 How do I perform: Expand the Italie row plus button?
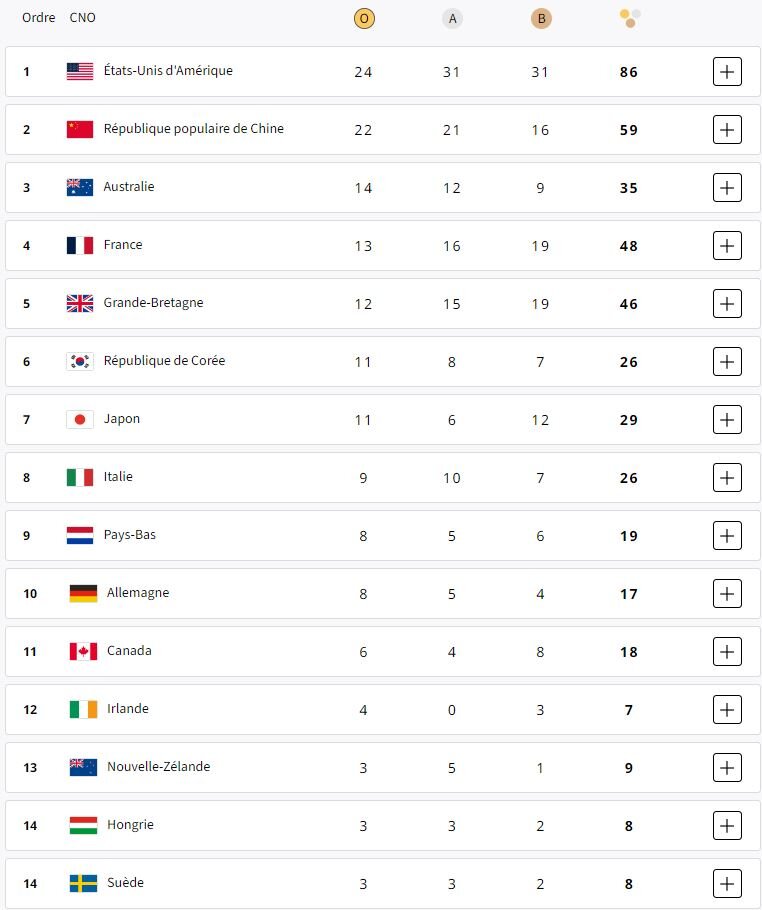pyautogui.click(x=727, y=478)
